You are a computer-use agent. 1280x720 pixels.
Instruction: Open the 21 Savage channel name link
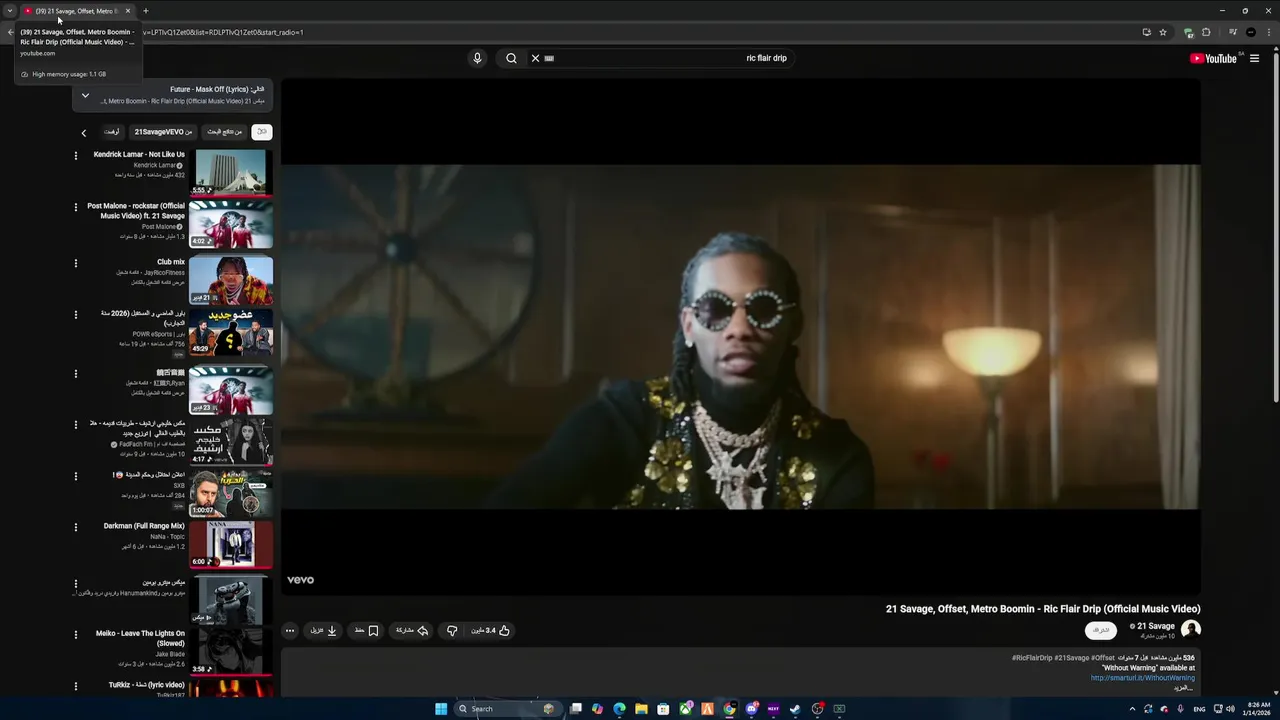pyautogui.click(x=1155, y=626)
